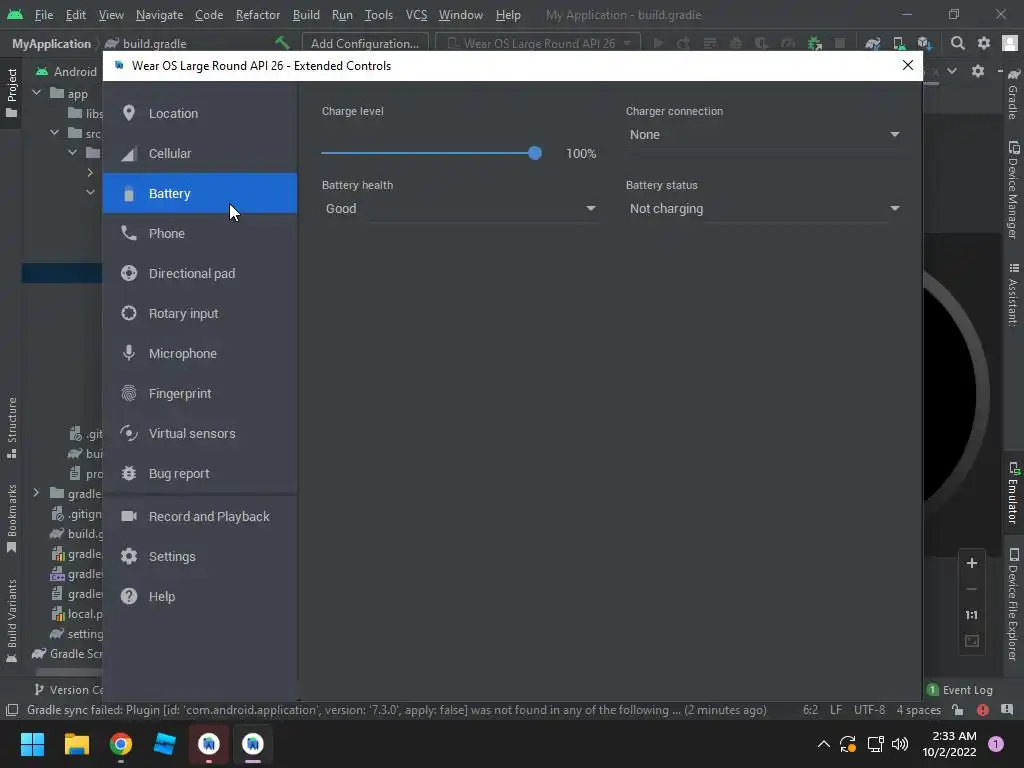Open File Explorer from taskbar
This screenshot has height=768, width=1024.
[x=76, y=744]
